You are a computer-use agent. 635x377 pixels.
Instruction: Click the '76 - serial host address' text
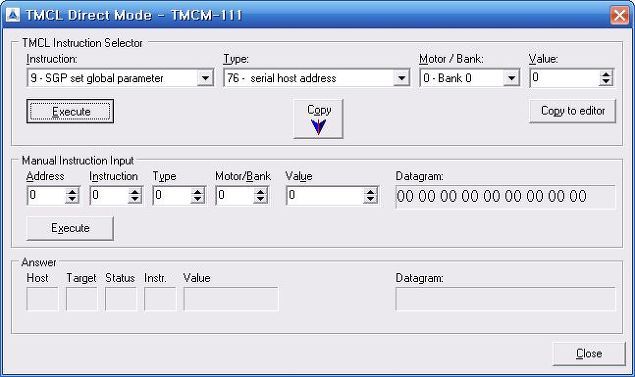(x=281, y=78)
